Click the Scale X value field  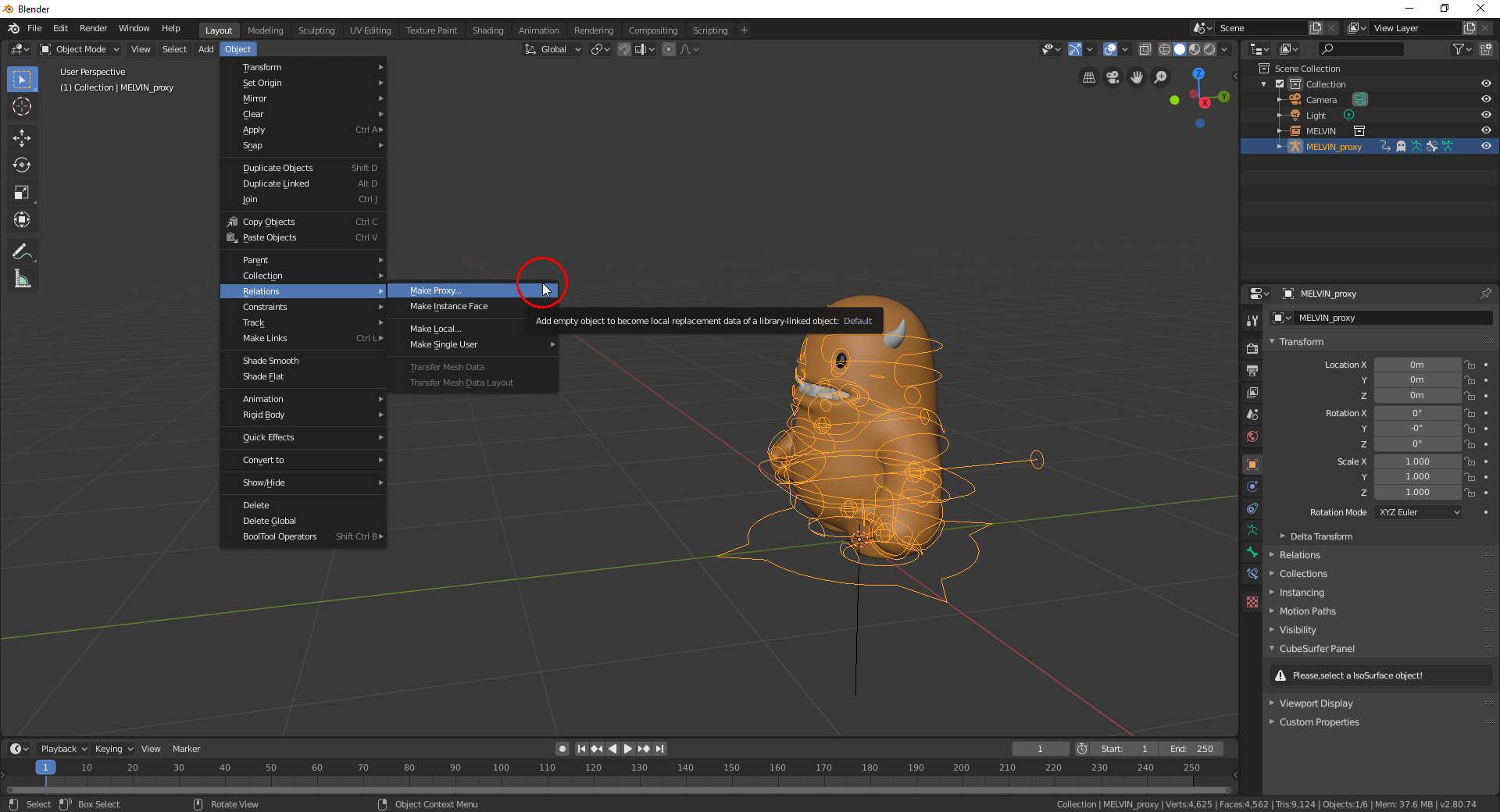pyautogui.click(x=1416, y=461)
